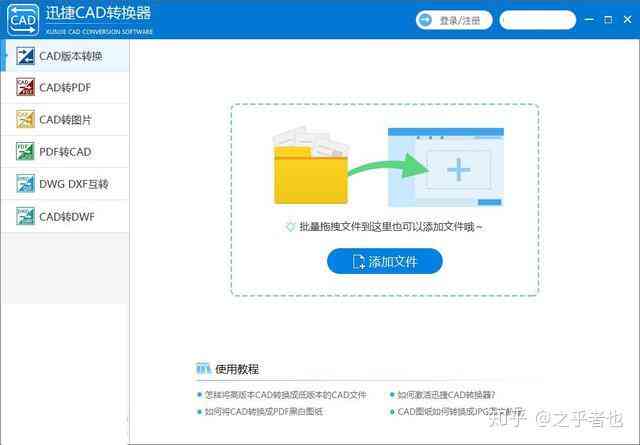
Task: Go to the DWG DXF互转 menu entry
Action: click(x=65, y=184)
